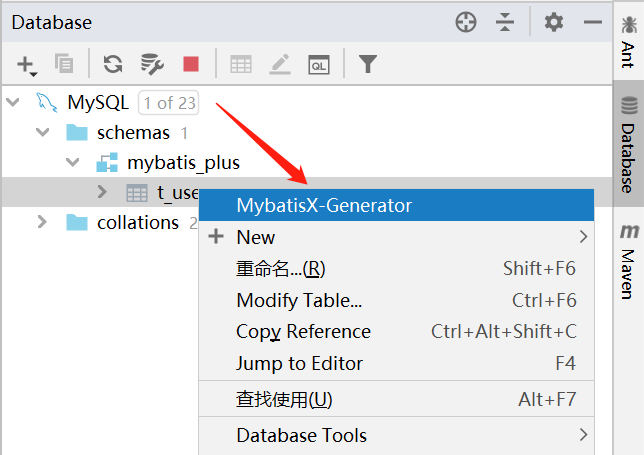
Task: Select 查找使用(U) menu entry
Action: pos(396,399)
